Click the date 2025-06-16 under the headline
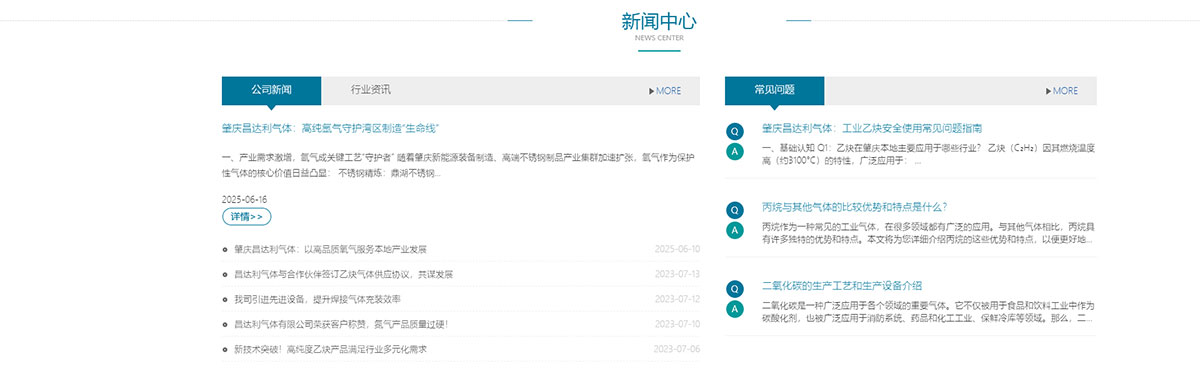The height and width of the screenshot is (388, 1200). 244,199
